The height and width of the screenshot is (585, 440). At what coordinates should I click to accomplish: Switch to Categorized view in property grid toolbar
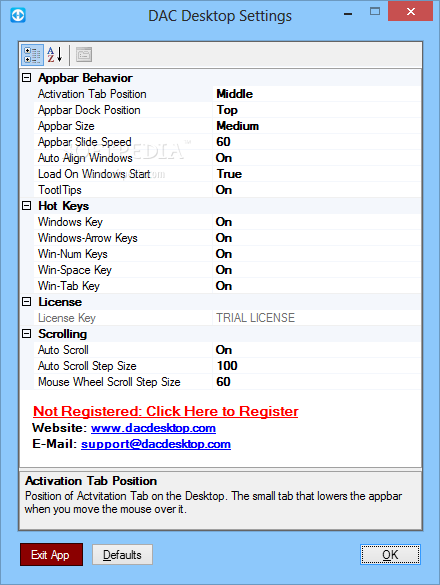pos(32,55)
